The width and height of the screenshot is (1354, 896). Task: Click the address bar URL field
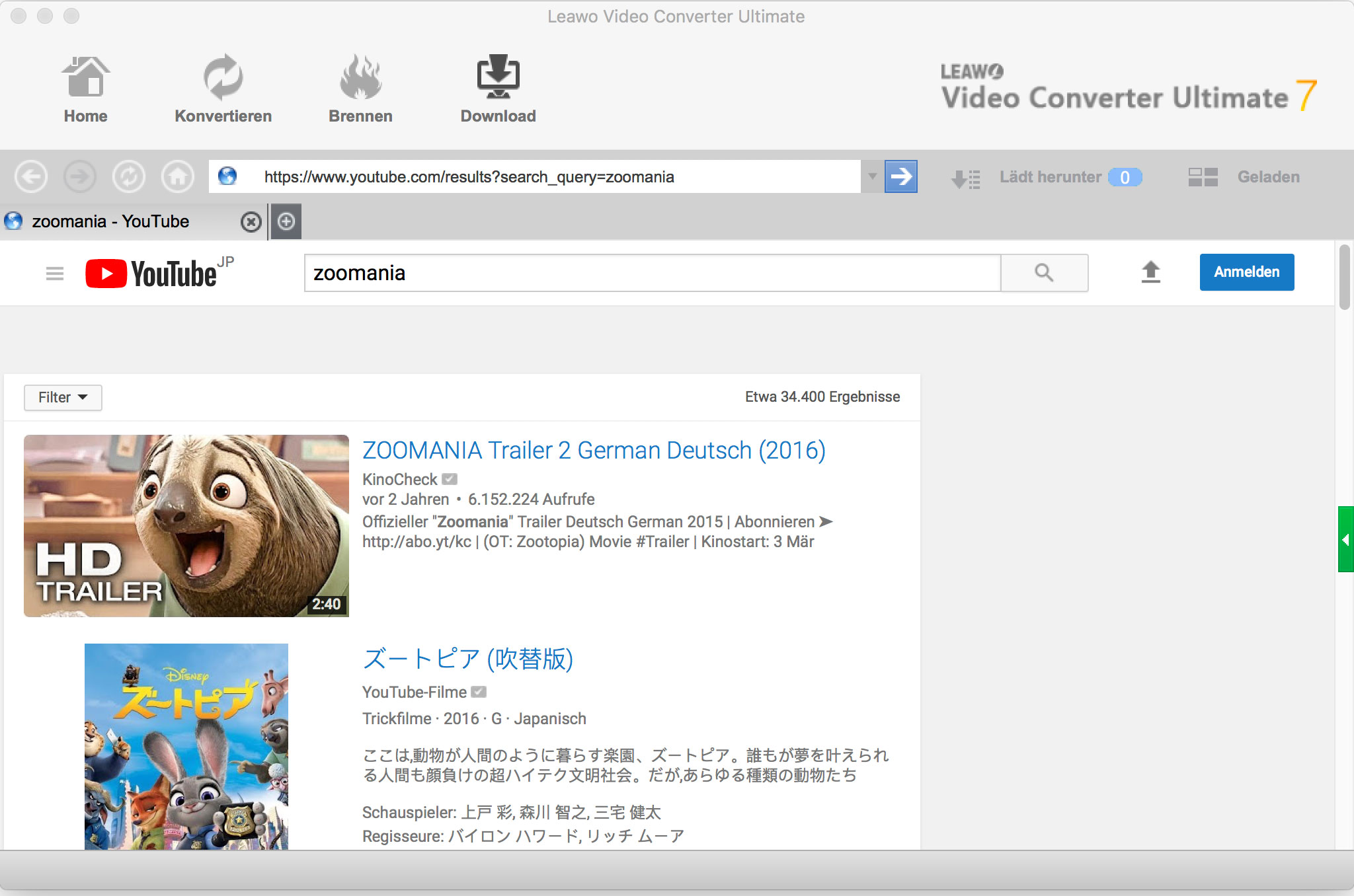tap(535, 176)
